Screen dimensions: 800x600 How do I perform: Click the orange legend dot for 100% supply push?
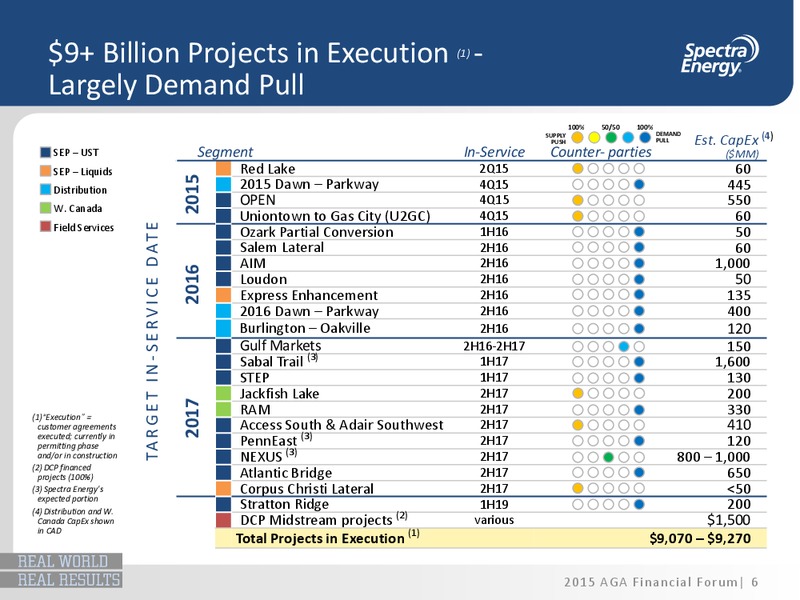coord(577,137)
